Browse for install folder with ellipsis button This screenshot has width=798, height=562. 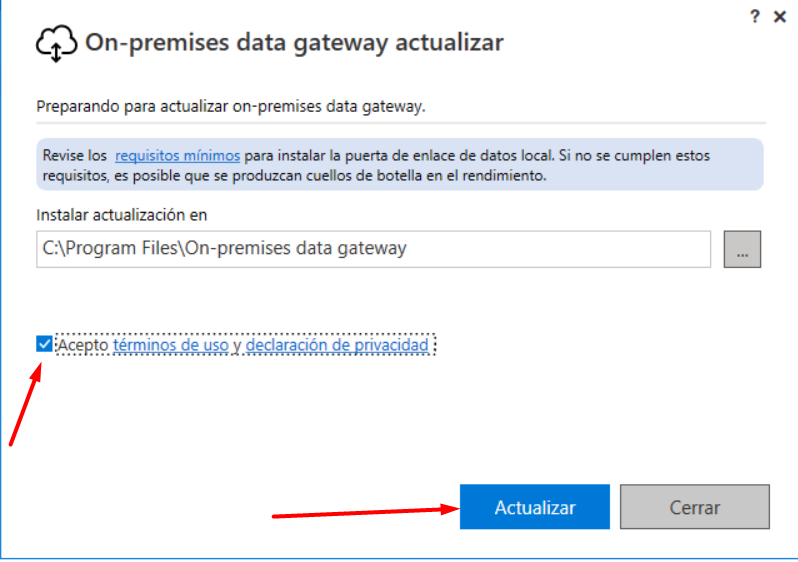point(742,249)
